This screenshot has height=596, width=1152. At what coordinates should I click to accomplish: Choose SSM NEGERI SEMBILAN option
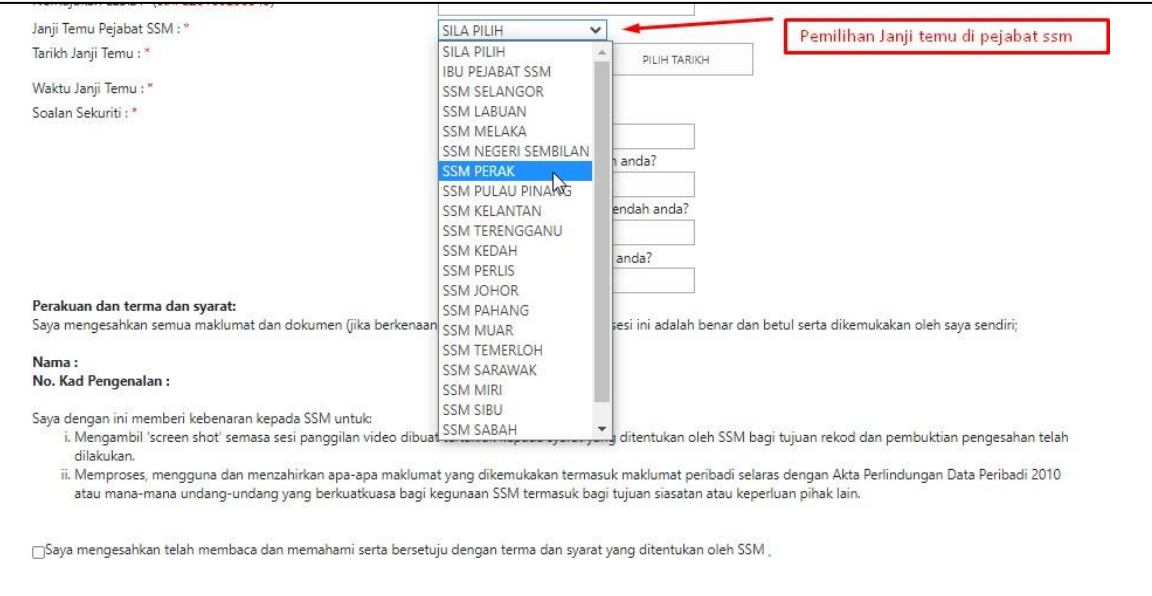pos(516,151)
